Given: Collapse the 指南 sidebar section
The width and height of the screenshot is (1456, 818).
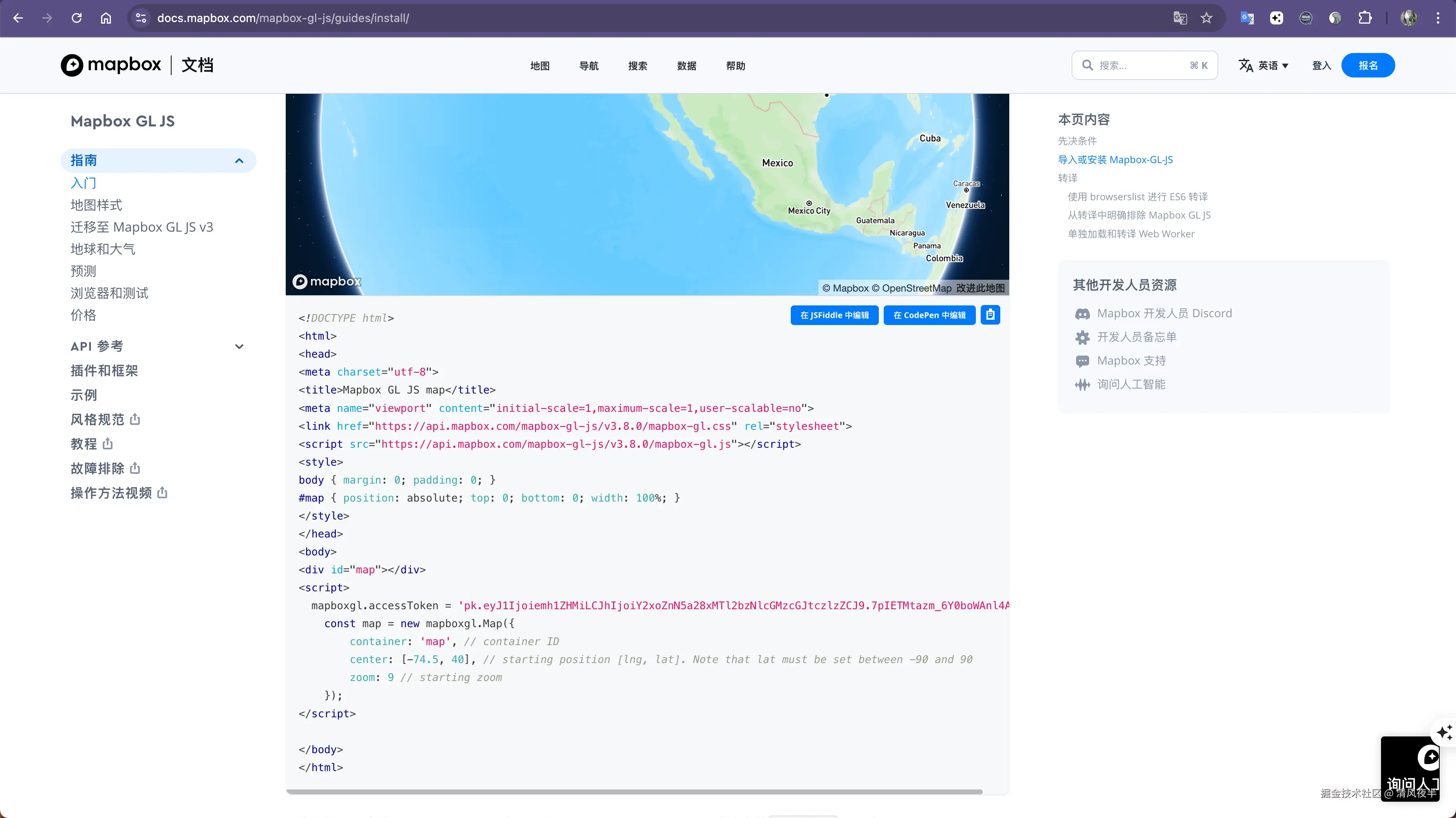Looking at the screenshot, I should pyautogui.click(x=239, y=161).
